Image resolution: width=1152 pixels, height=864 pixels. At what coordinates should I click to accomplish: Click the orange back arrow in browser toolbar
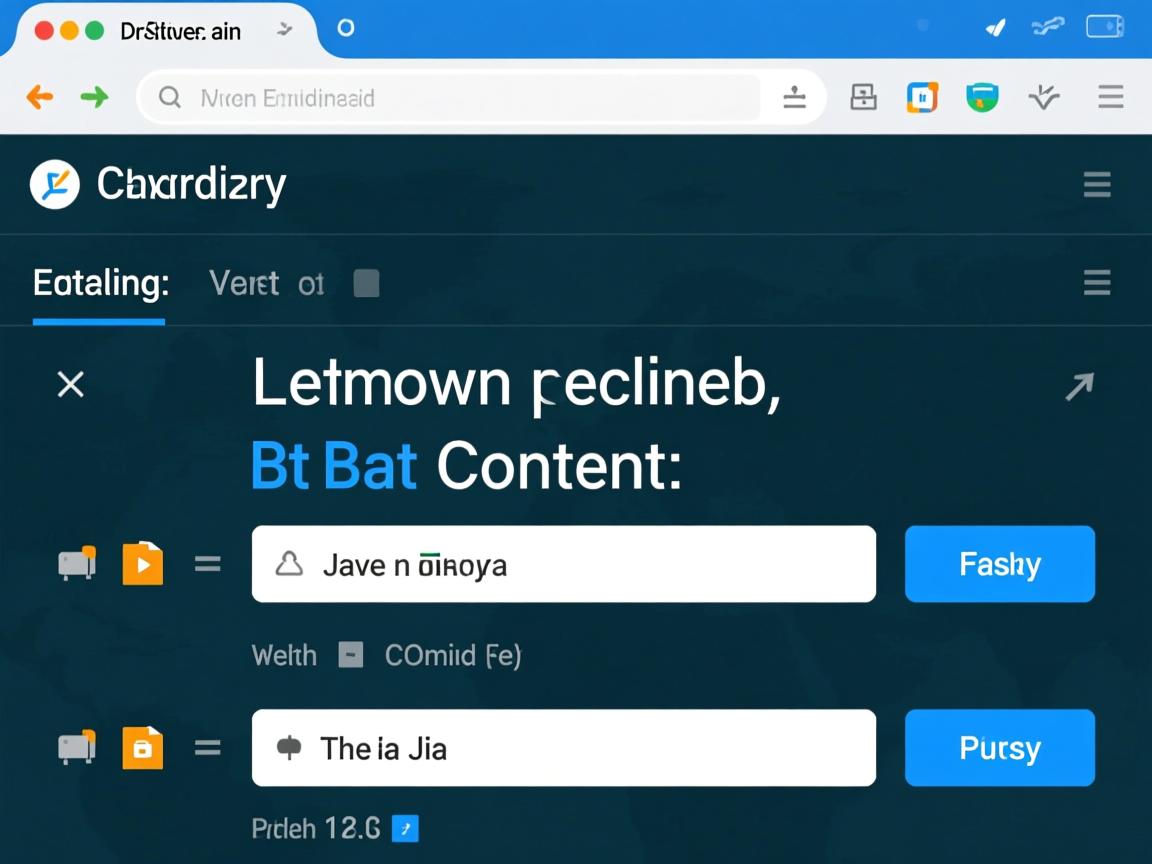[40, 97]
